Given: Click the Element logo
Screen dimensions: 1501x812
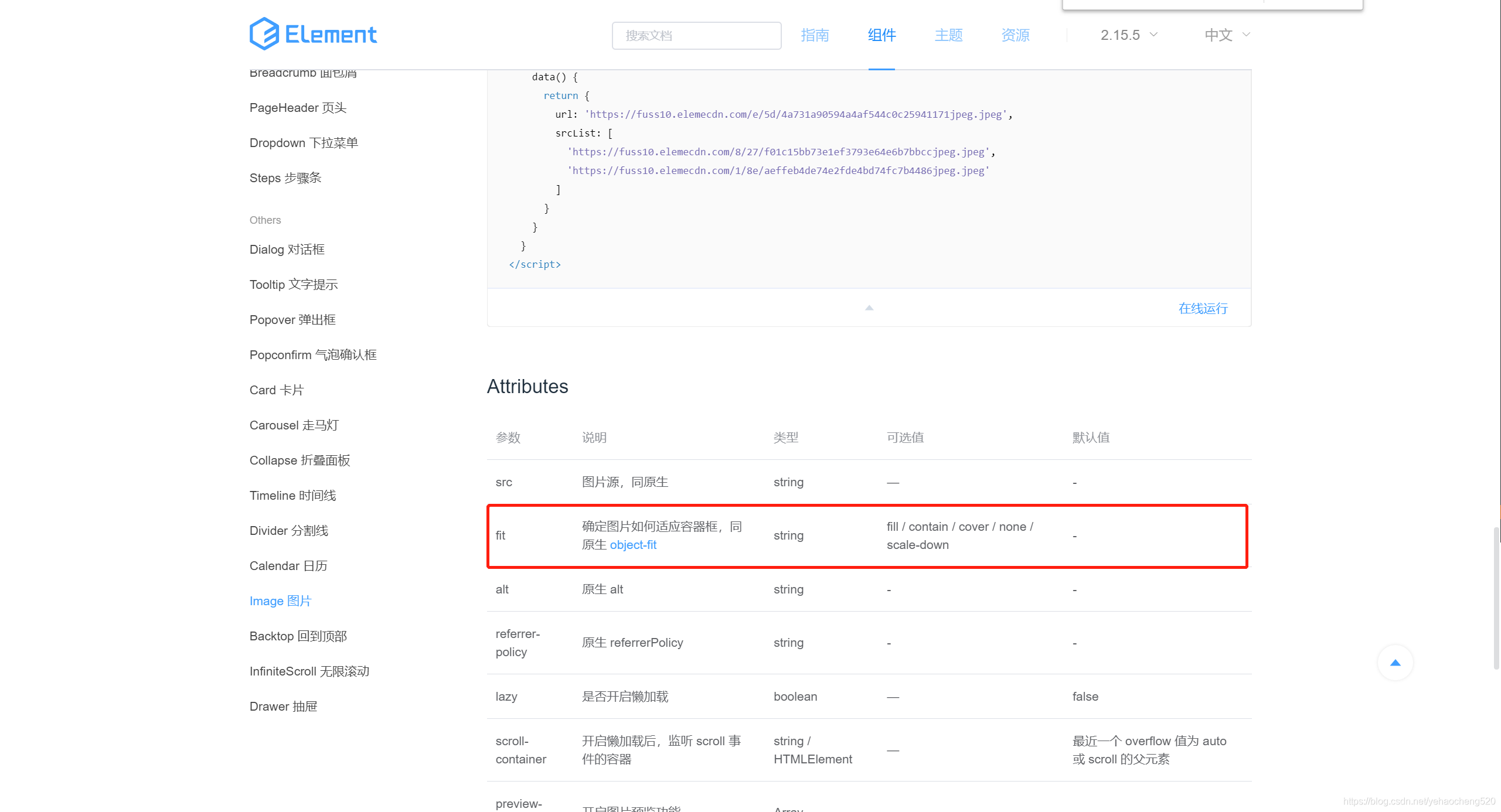Looking at the screenshot, I should tap(313, 34).
